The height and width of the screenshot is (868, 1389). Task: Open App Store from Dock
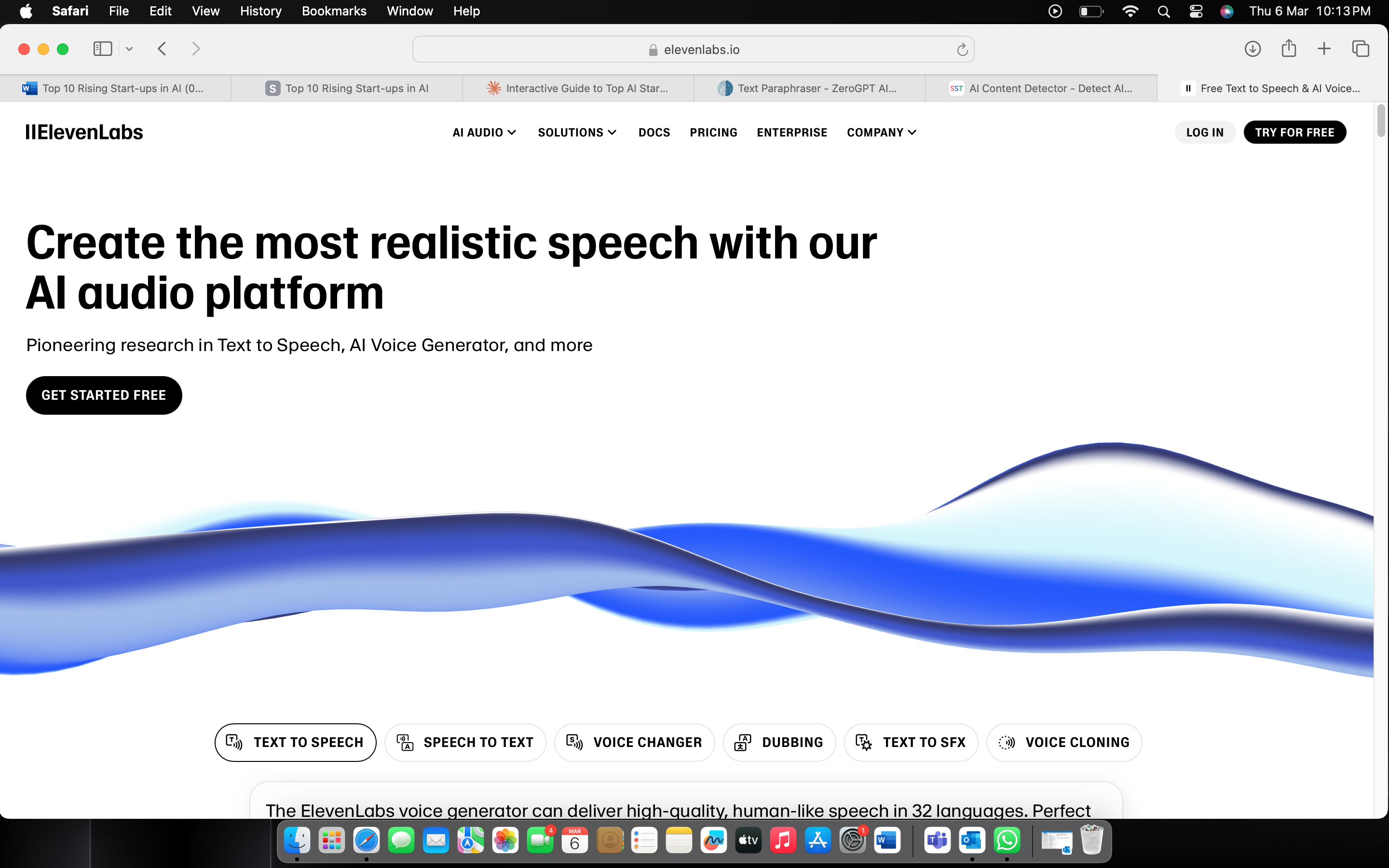tap(818, 841)
